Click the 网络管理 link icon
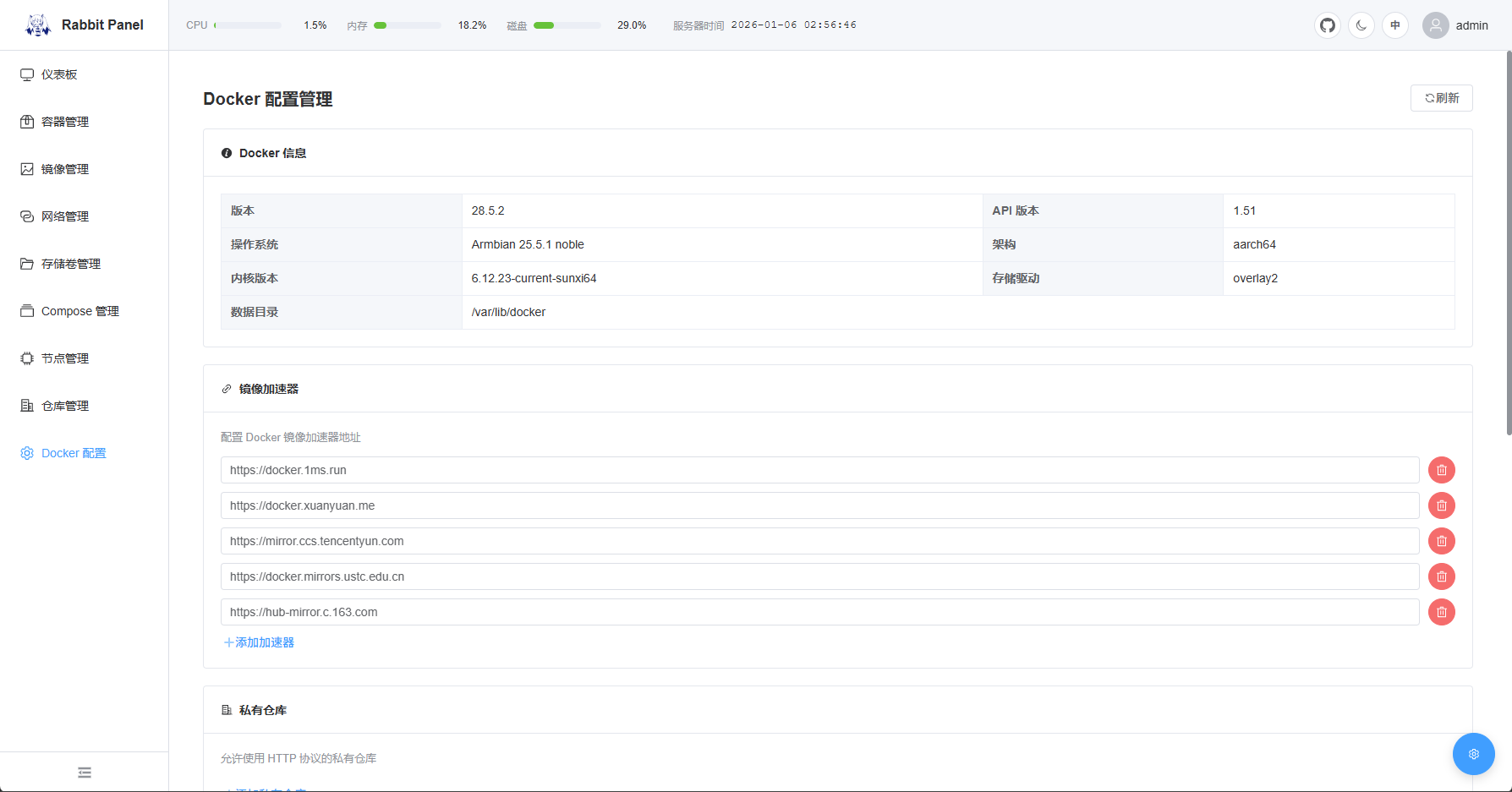The image size is (1512, 792). coord(27,216)
